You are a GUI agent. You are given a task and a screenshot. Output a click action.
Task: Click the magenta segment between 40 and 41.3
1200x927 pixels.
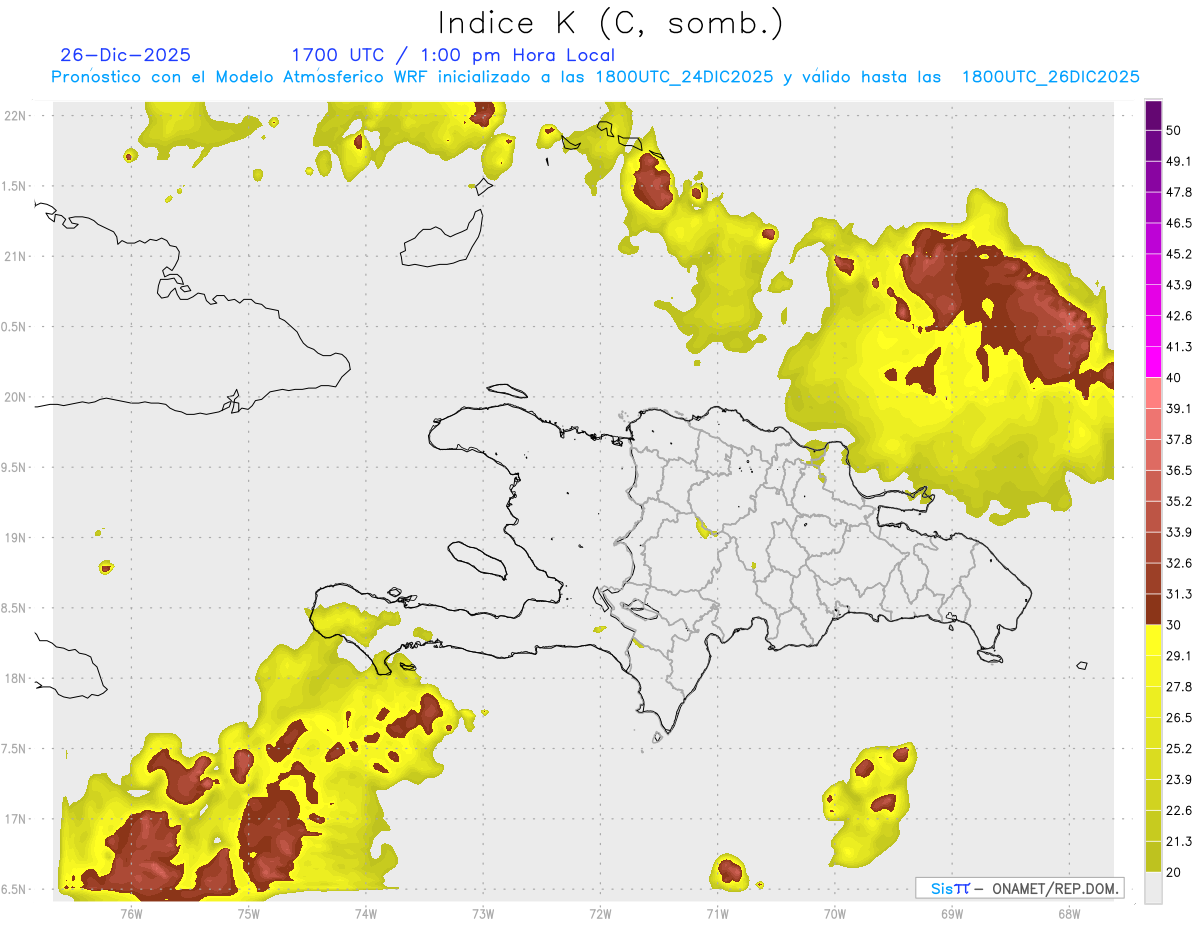[x=1154, y=362]
